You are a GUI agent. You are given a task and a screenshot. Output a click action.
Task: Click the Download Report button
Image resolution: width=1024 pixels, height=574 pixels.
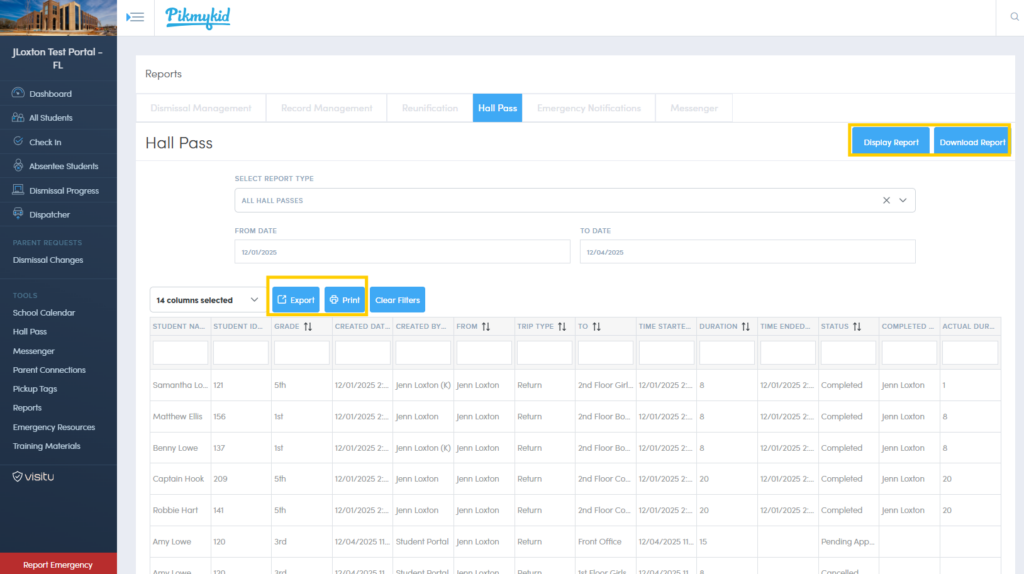[972, 142]
